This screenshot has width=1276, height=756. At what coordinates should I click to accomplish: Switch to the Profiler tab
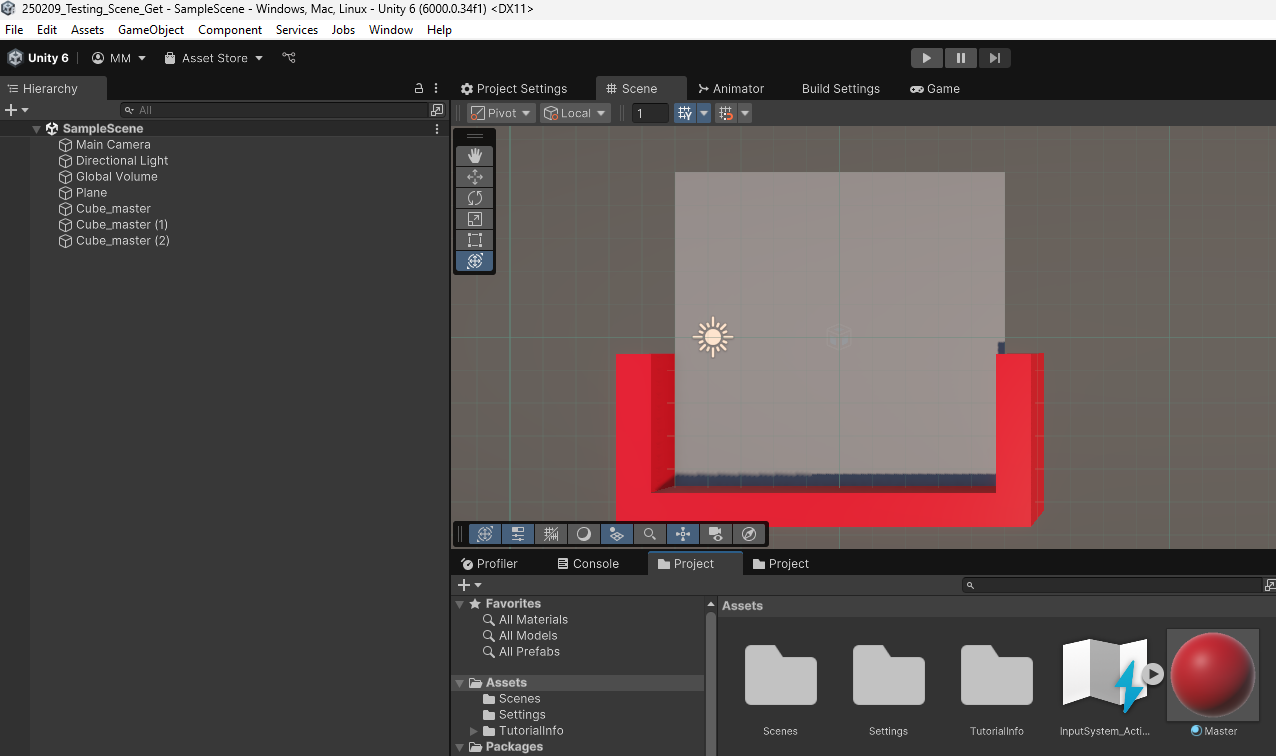click(489, 564)
